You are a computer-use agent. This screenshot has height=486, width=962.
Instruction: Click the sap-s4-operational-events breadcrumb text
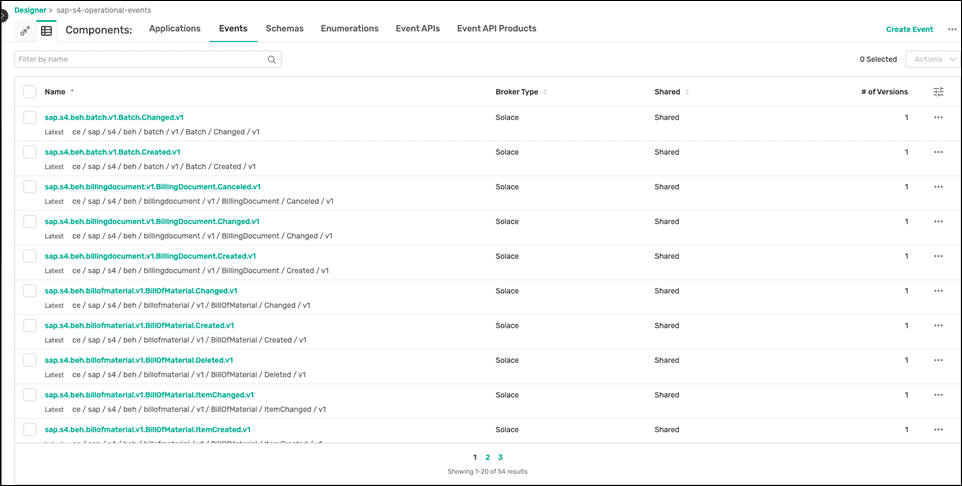pos(104,10)
